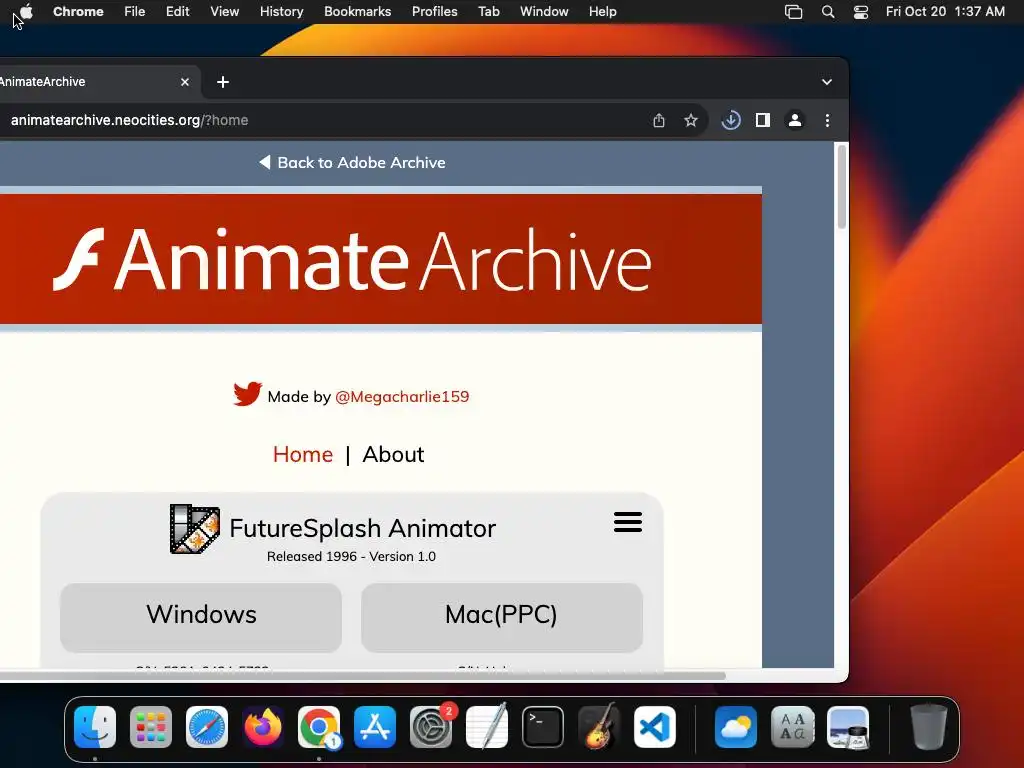Select the AnimateArchive browser tab

click(91, 82)
